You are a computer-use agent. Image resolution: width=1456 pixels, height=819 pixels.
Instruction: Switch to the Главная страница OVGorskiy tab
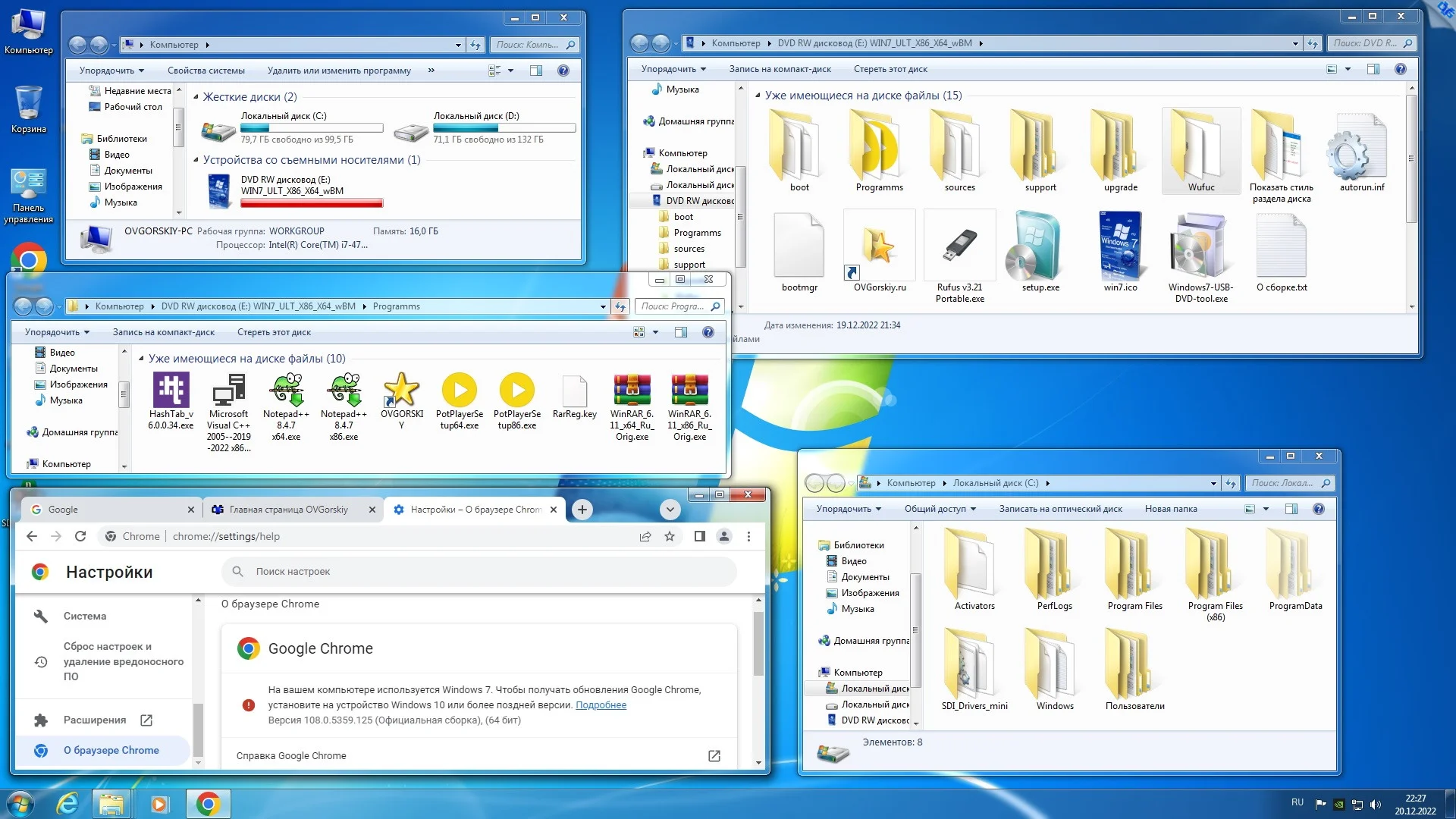(289, 510)
